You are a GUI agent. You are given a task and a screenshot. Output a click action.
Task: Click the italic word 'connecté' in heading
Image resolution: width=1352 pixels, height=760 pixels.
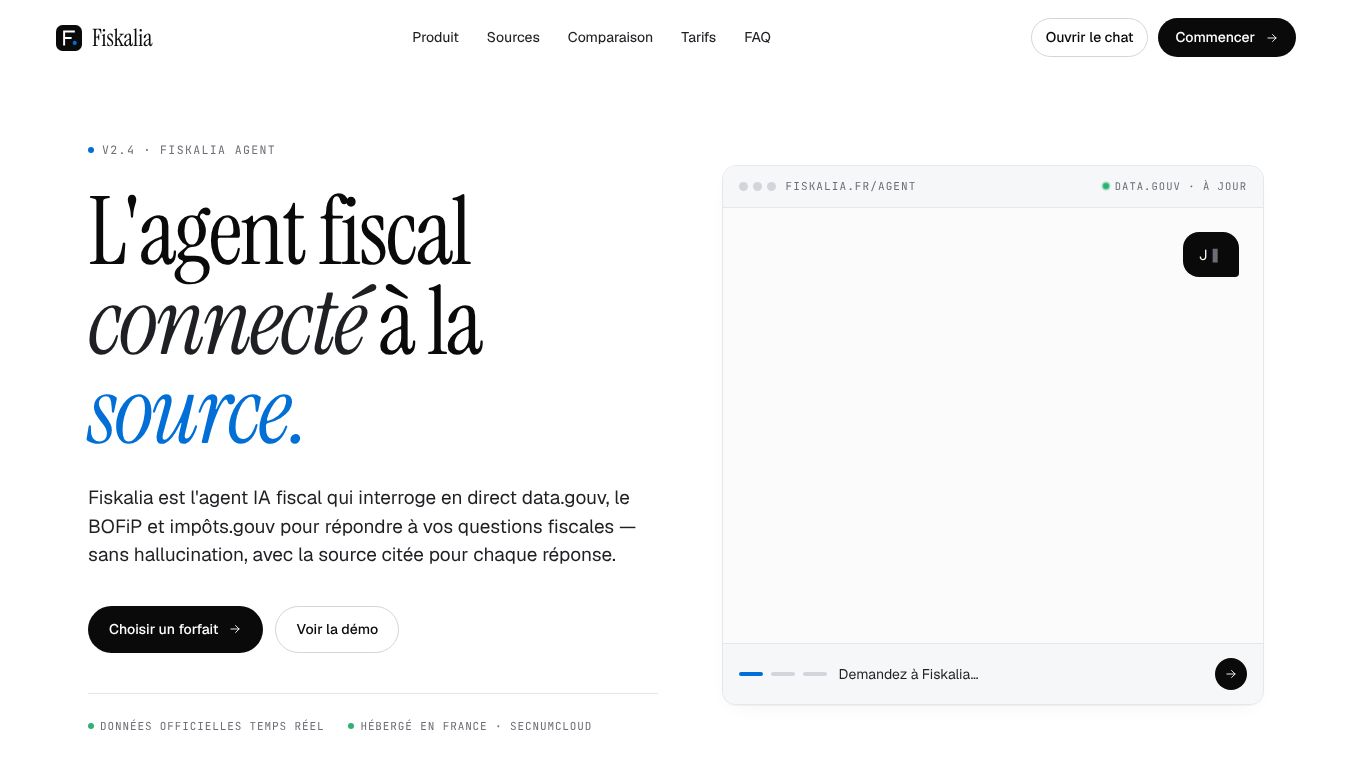coord(232,323)
